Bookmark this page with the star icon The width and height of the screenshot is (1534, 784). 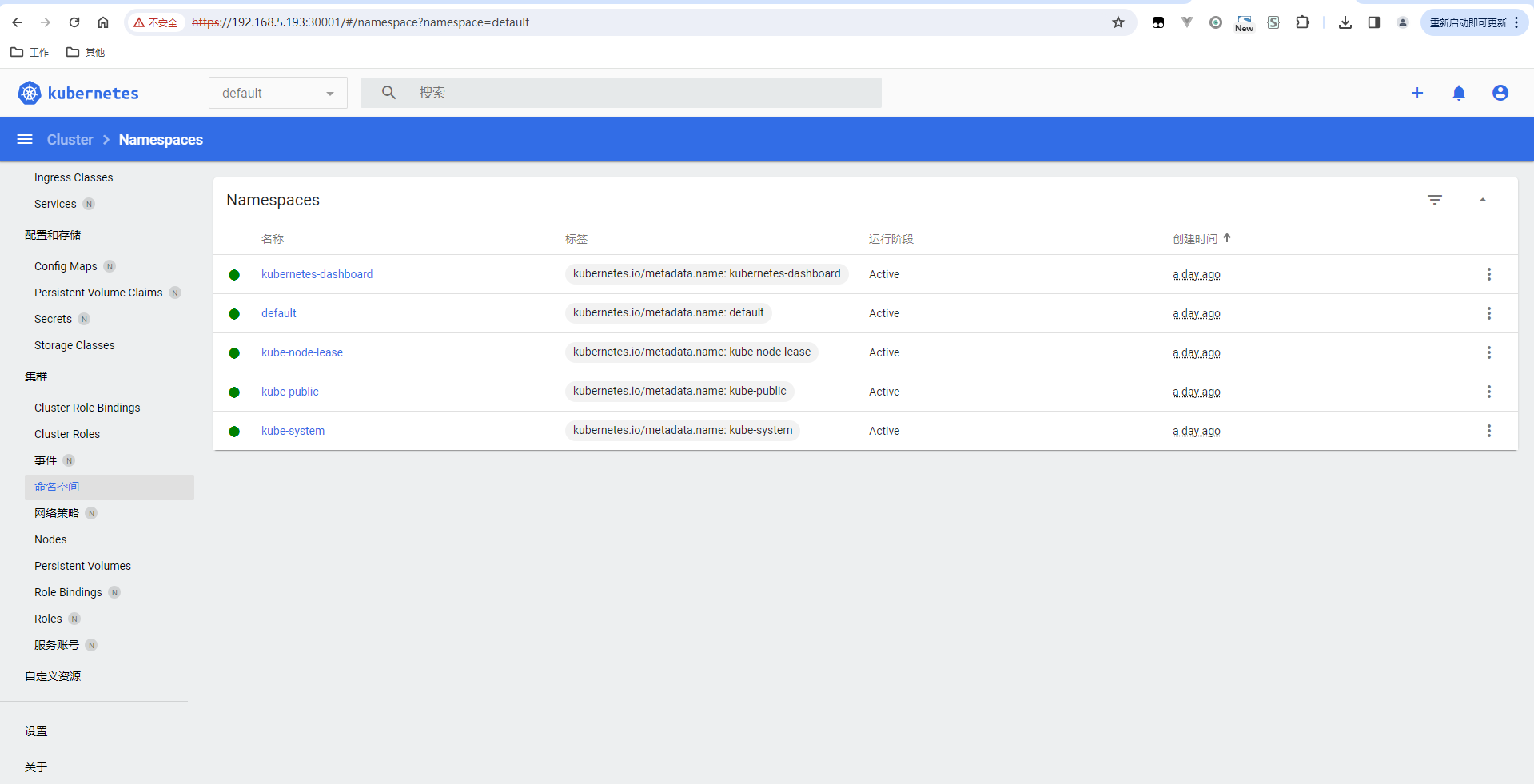[x=1118, y=22]
